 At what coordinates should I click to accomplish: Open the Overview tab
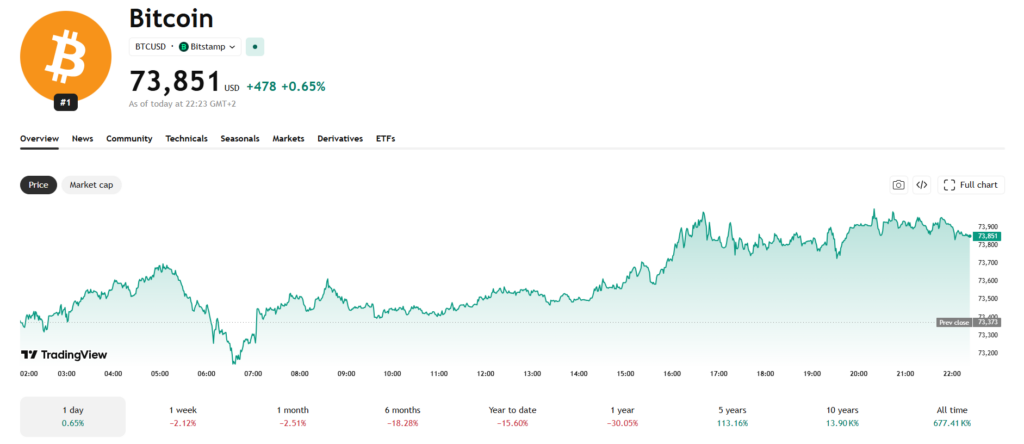(x=39, y=138)
